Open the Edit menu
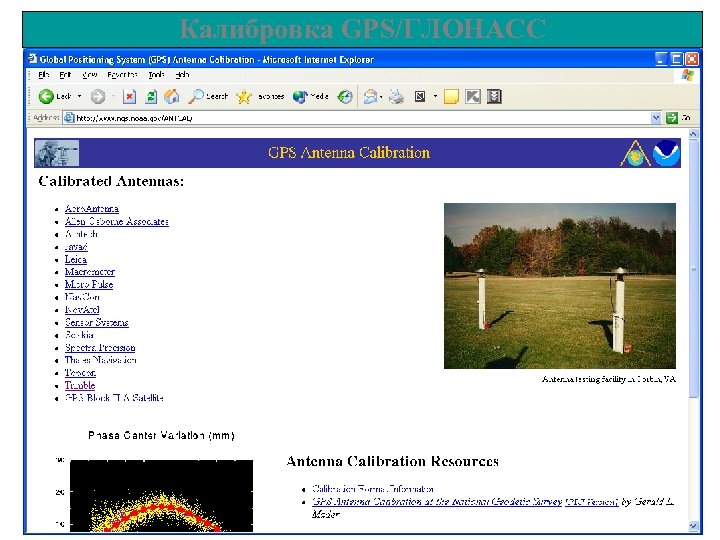 click(x=65, y=75)
